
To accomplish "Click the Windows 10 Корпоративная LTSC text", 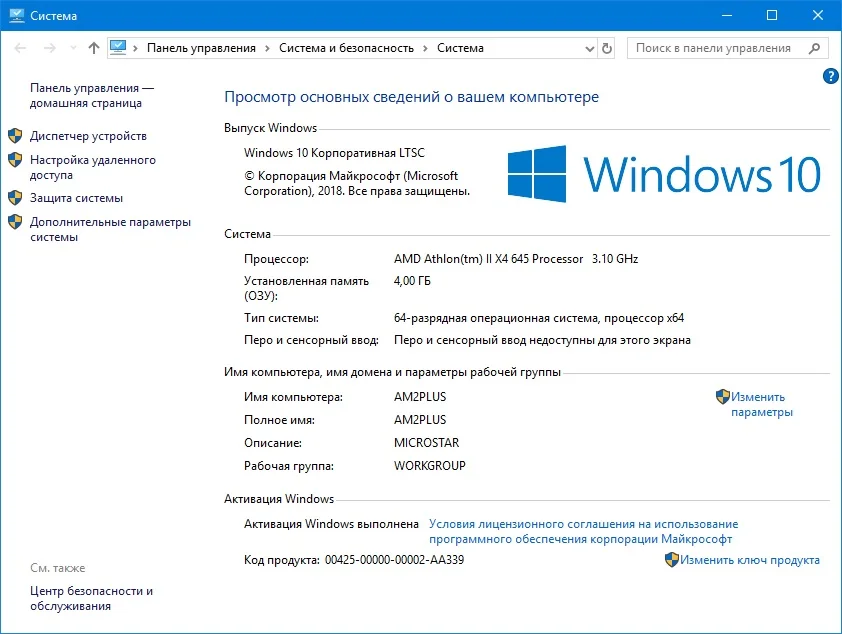I will (x=334, y=153).
